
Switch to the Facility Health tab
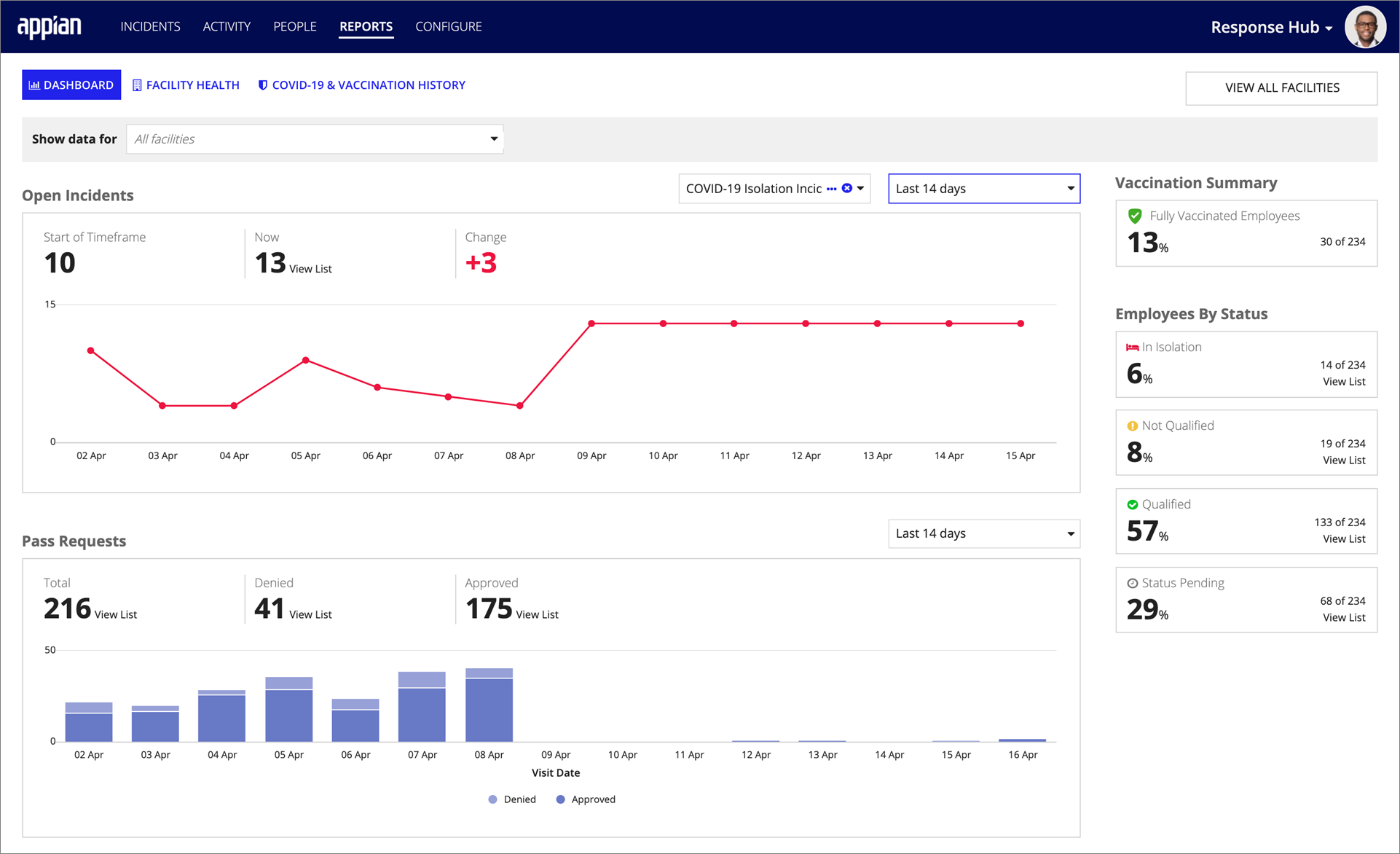coord(186,85)
